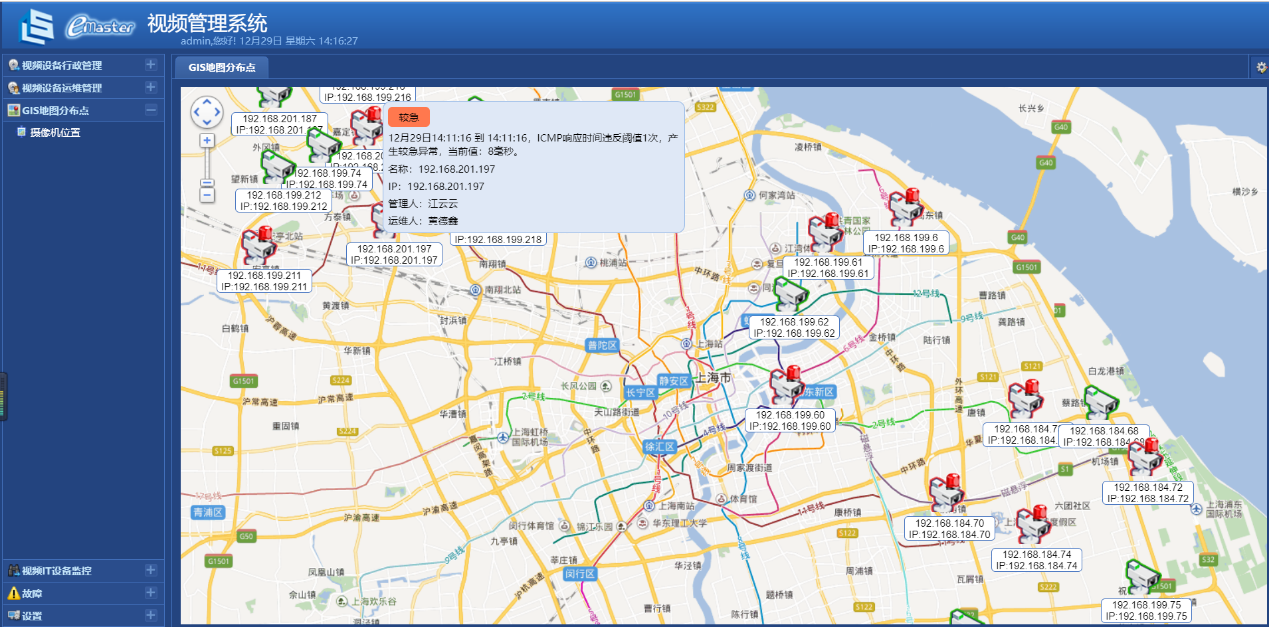Click the 徐汇区 district label on map
The height and width of the screenshot is (627, 1269).
tap(661, 446)
